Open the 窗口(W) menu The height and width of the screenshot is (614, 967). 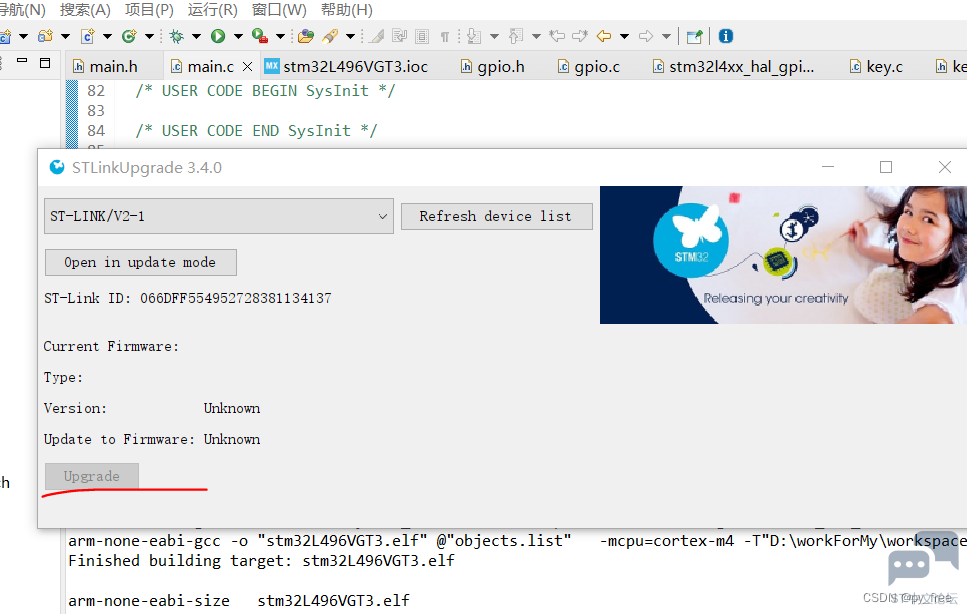279,10
